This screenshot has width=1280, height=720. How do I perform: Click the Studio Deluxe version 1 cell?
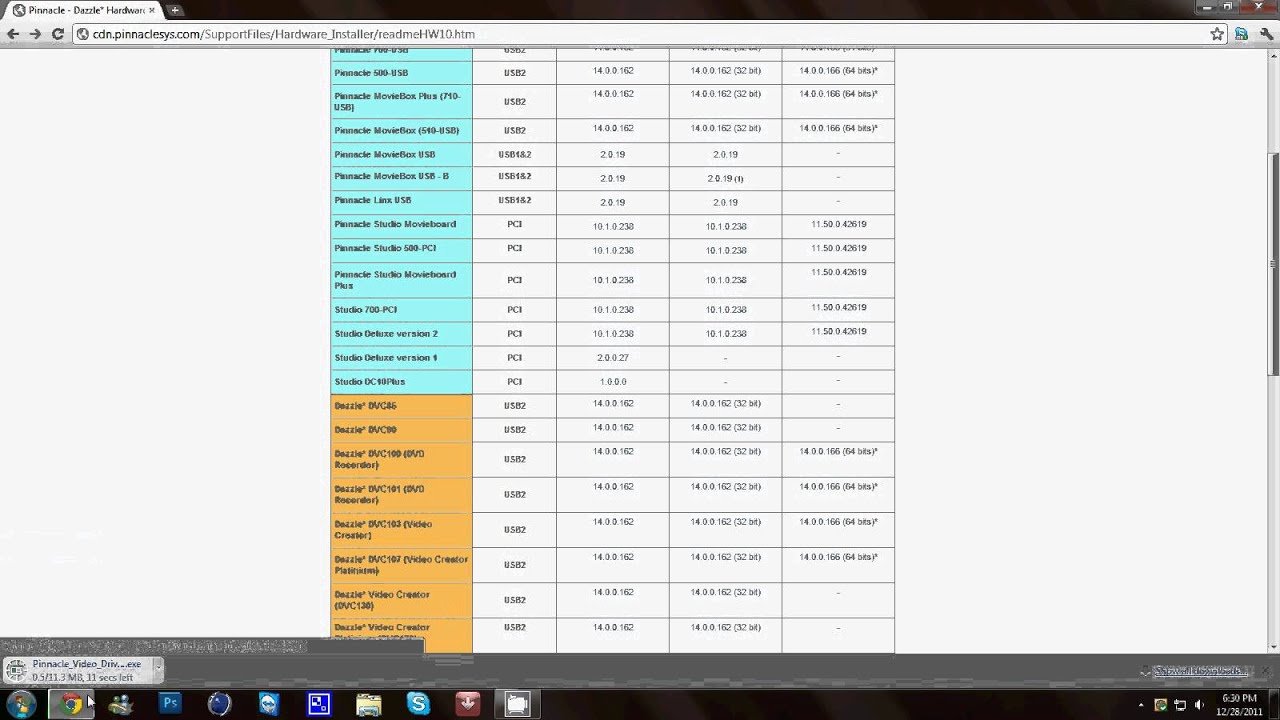(x=401, y=358)
